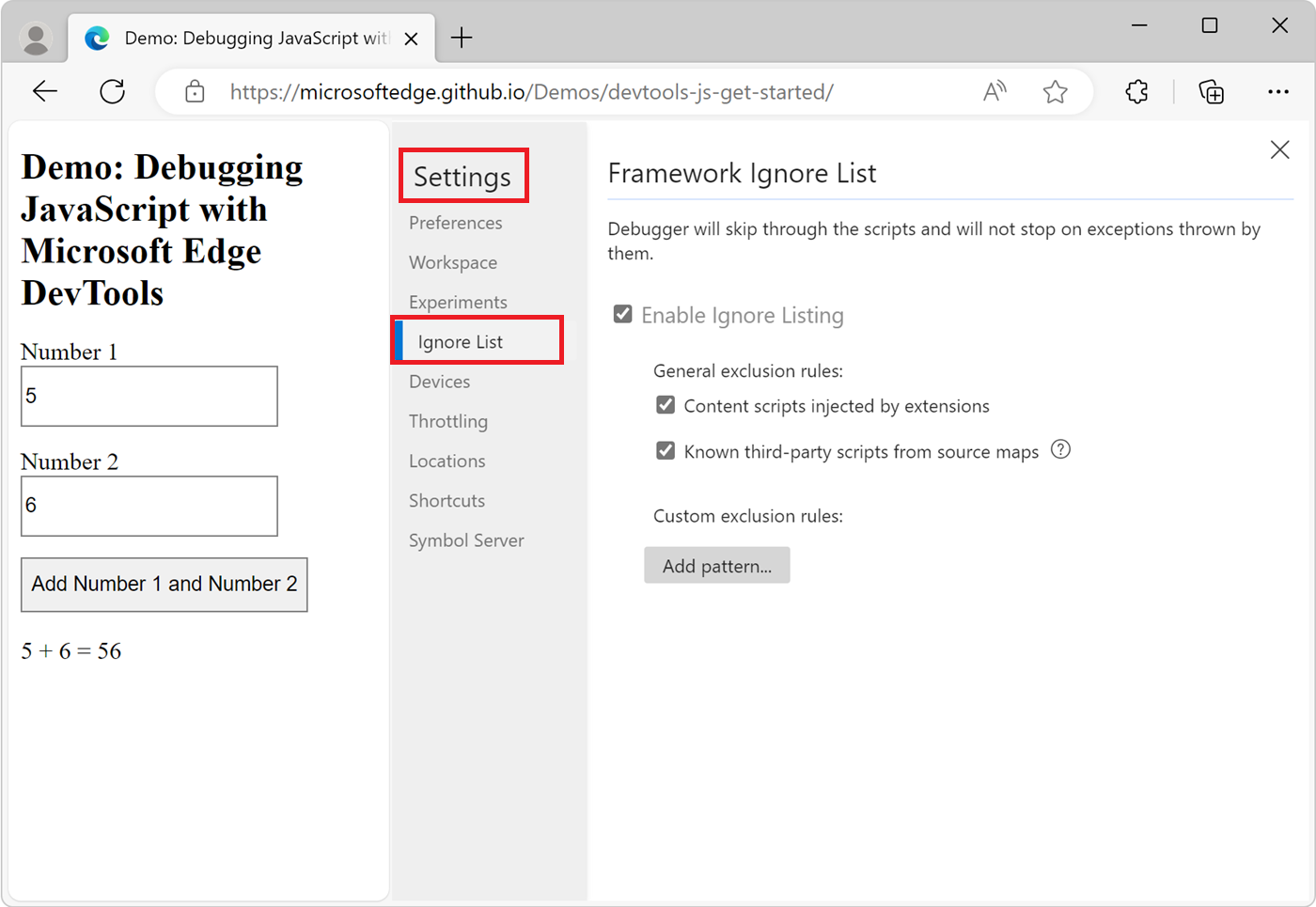
Task: Click the help icon next to third-party scripts
Action: point(1060,450)
